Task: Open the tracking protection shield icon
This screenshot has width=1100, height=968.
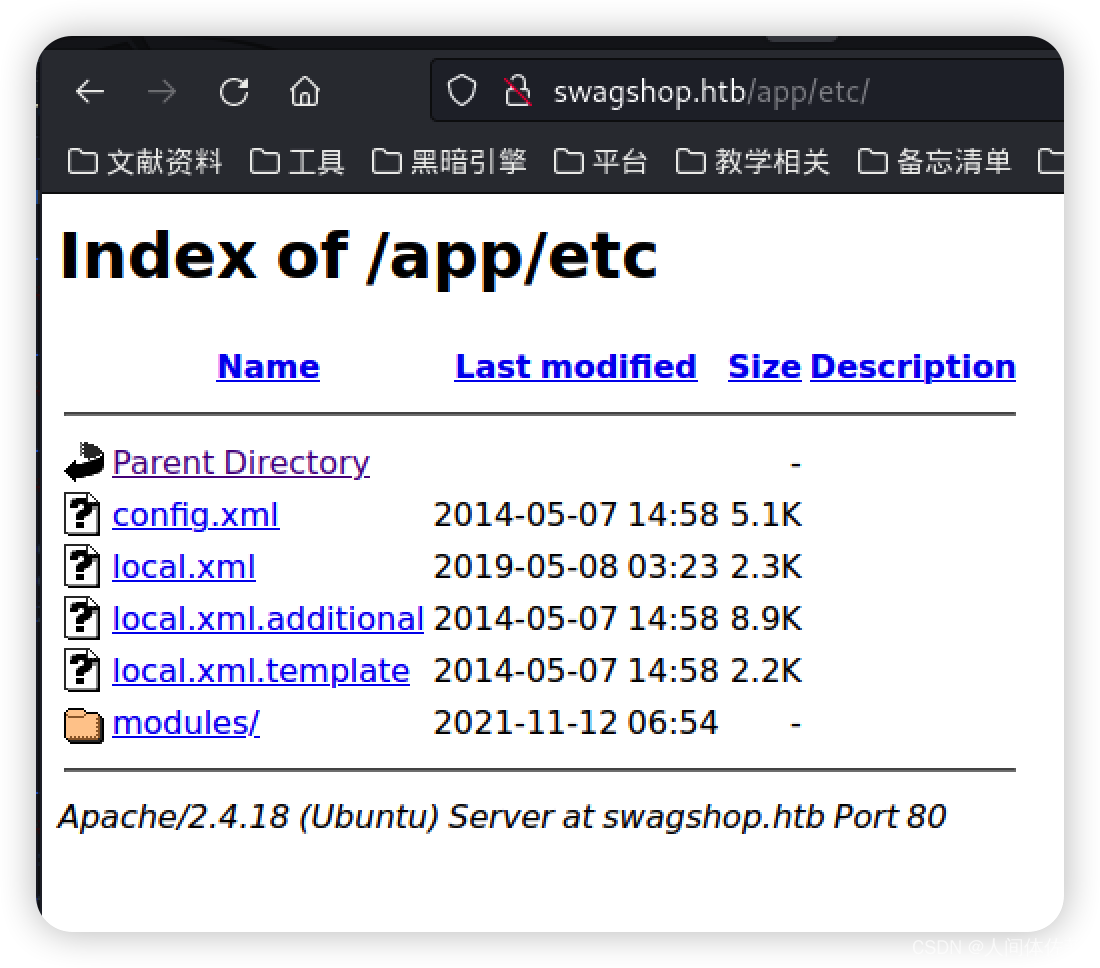Action: coord(462,90)
